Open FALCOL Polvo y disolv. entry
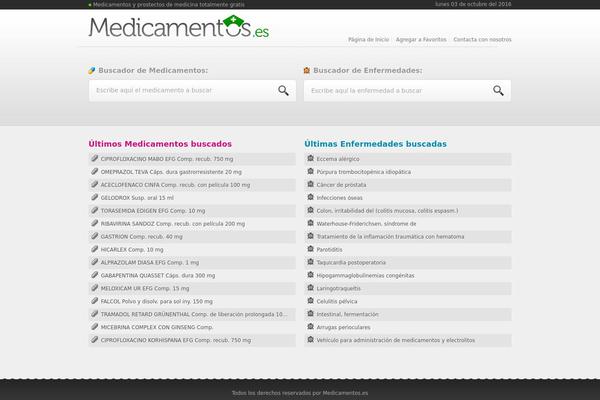The image size is (600, 400). coord(157,302)
